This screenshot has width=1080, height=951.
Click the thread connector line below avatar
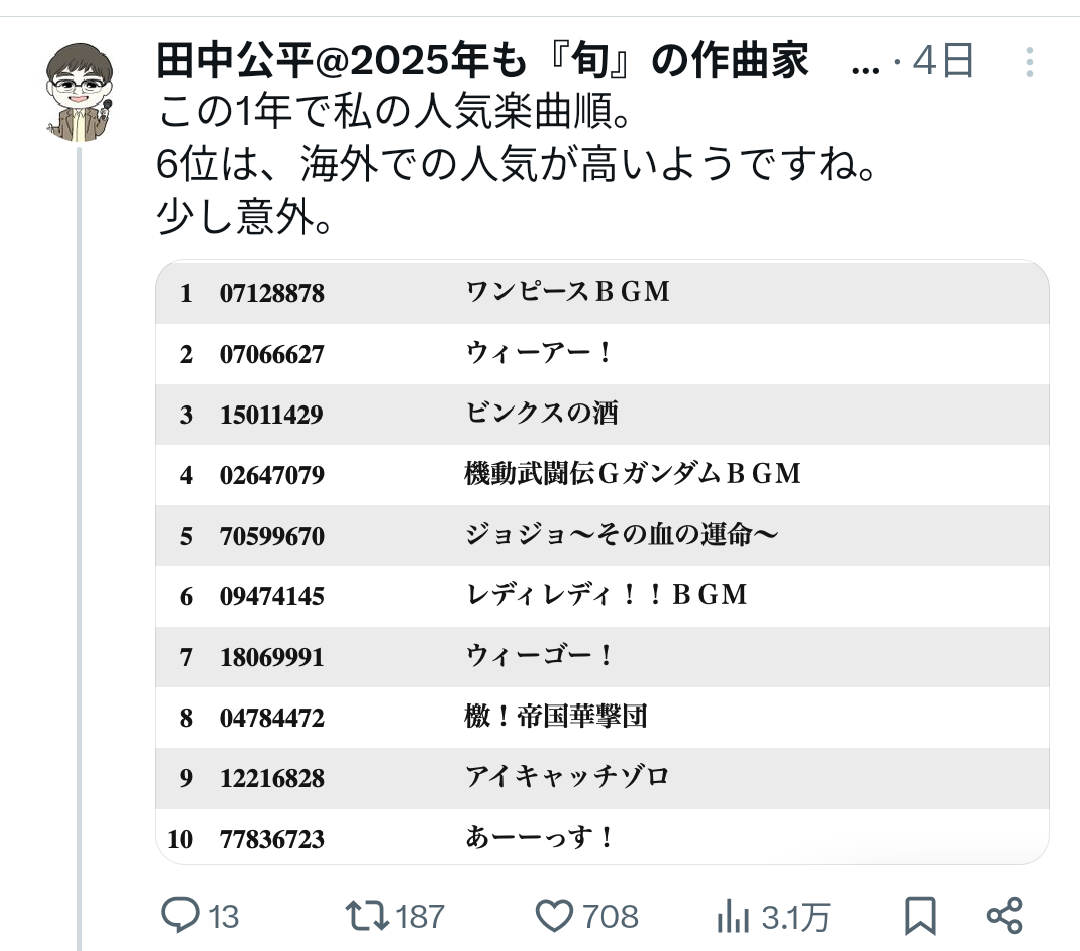click(x=79, y=549)
